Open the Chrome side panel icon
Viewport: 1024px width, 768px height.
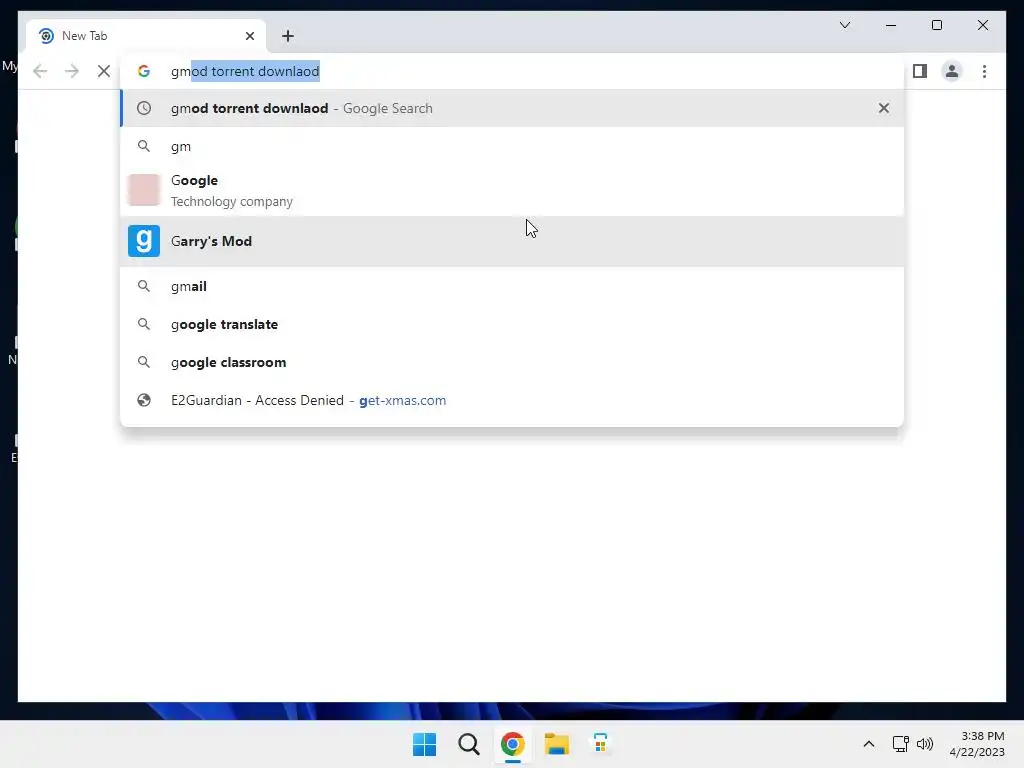[920, 71]
